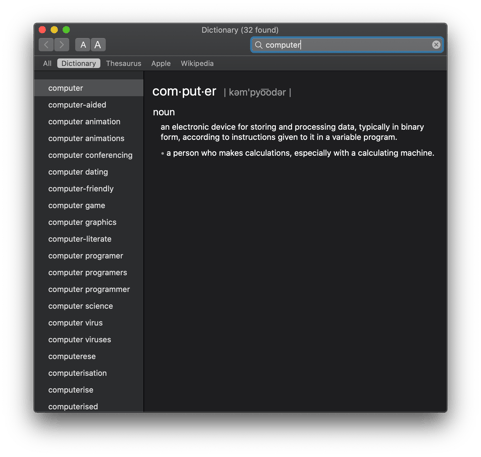Choose 'computerese' from the word list
This screenshot has height=457, width=481.
pos(89,356)
